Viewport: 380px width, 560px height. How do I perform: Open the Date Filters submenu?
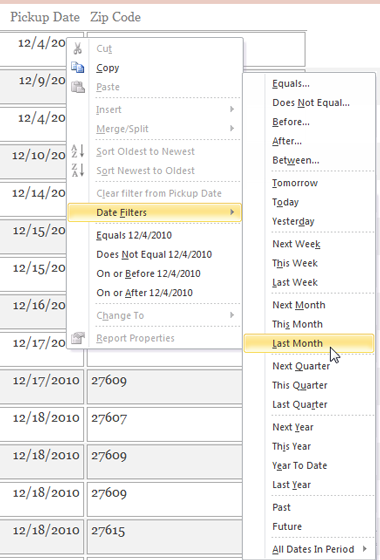click(154, 212)
